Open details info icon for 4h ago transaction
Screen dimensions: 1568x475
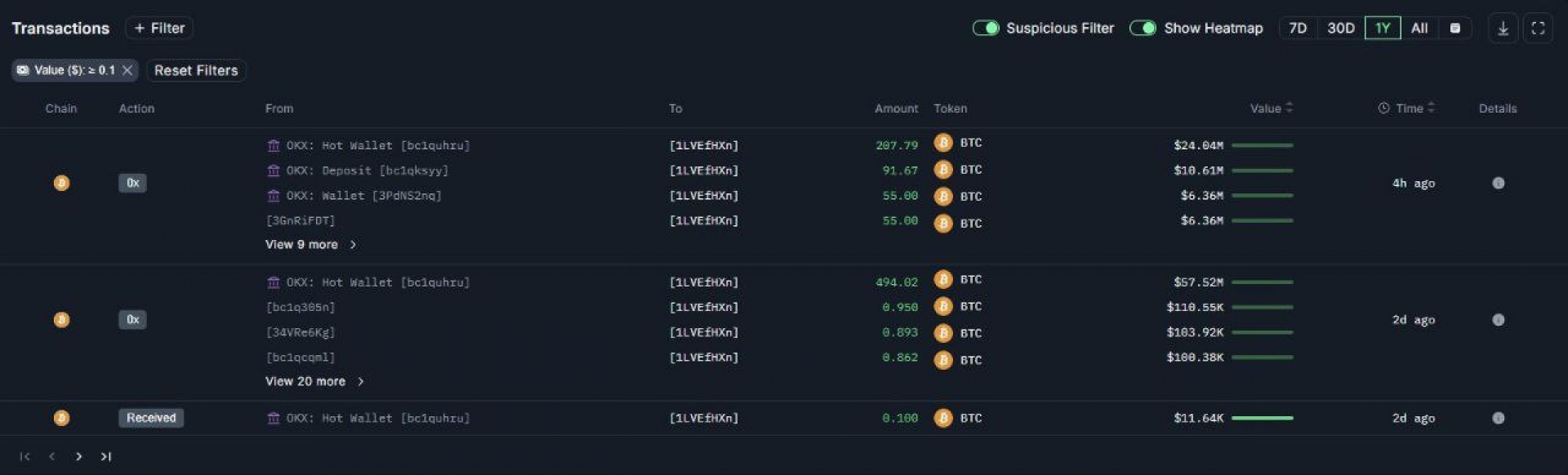1498,183
